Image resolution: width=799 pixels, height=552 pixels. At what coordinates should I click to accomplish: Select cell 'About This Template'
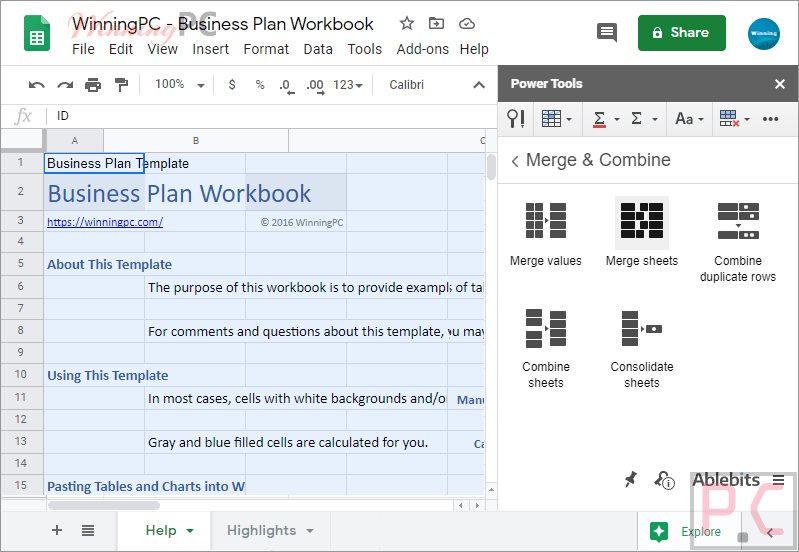click(110, 264)
